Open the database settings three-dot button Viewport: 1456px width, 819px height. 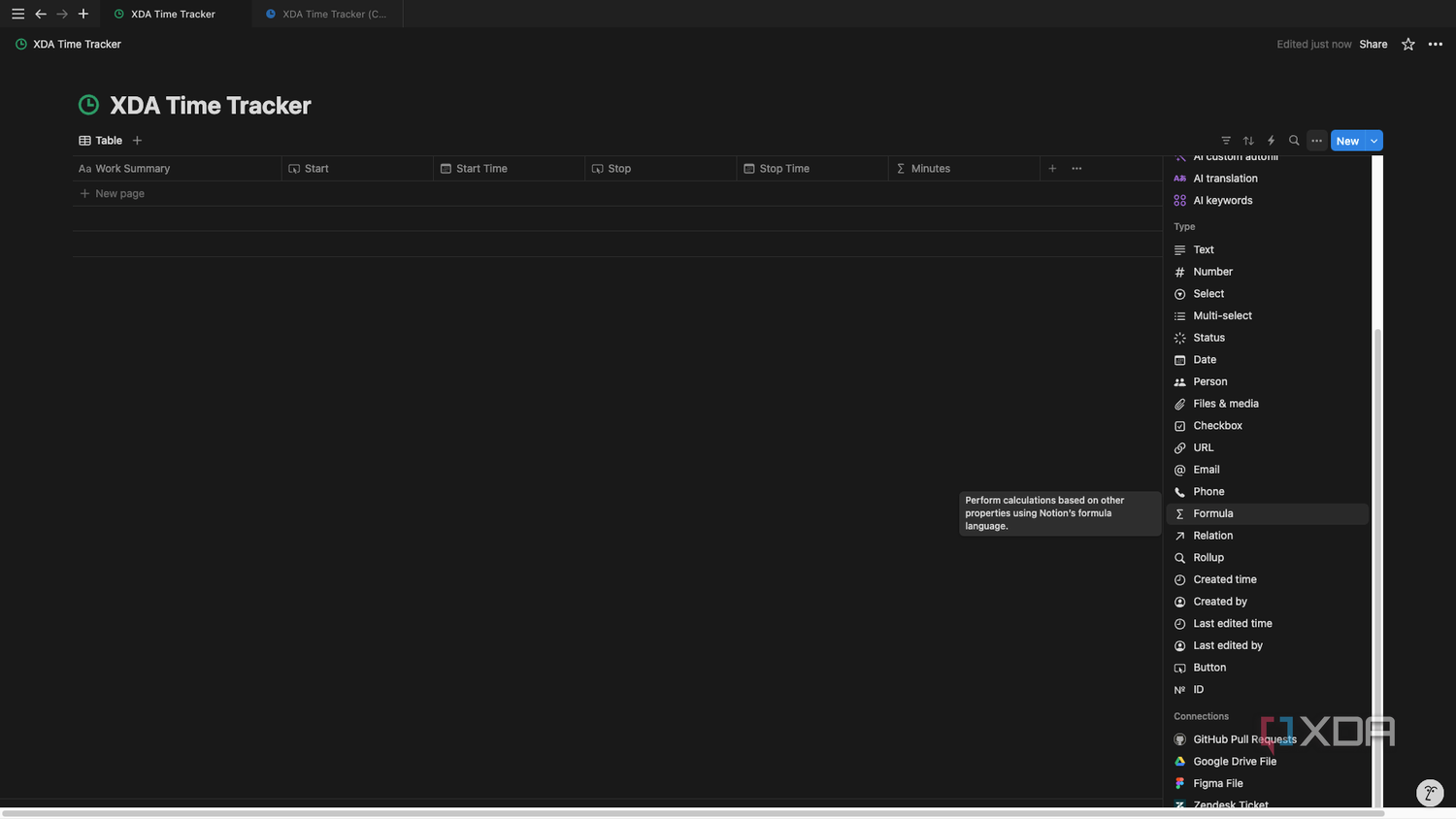[x=1316, y=141]
